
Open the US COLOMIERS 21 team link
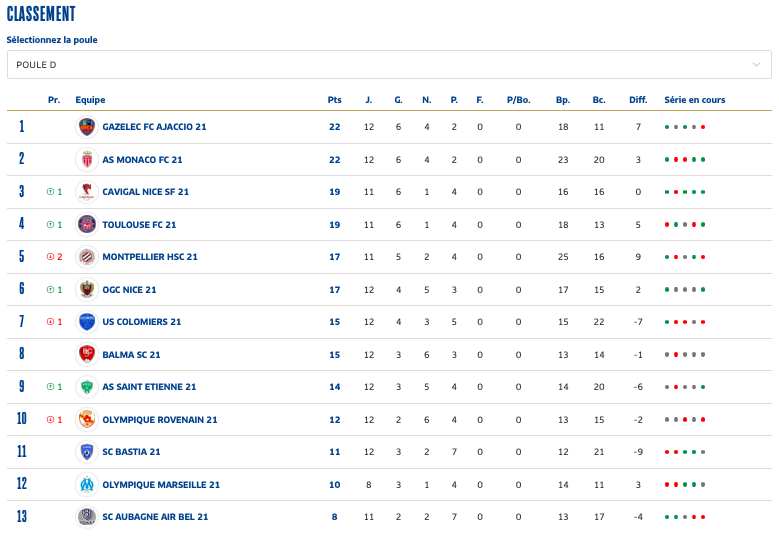[x=142, y=322]
